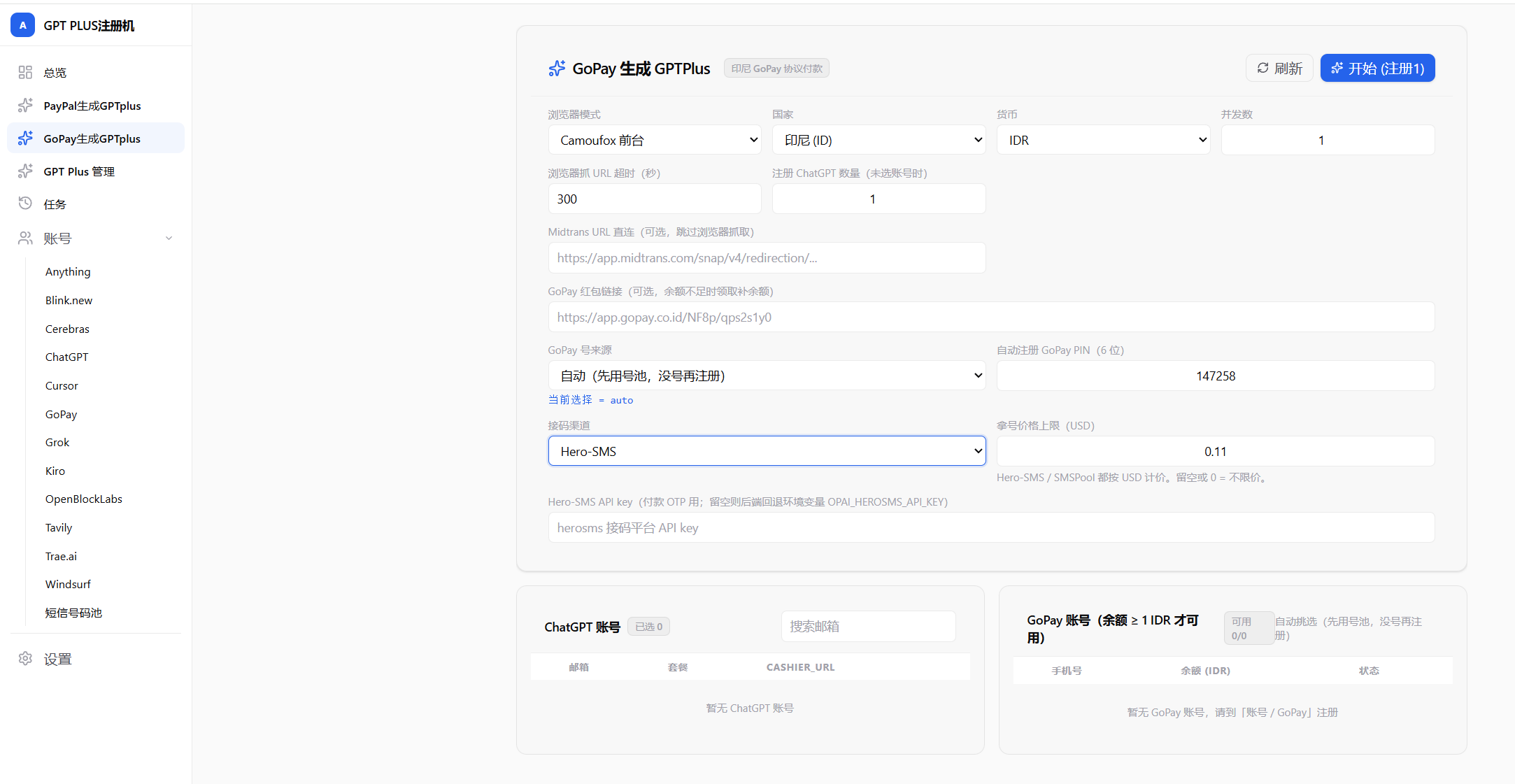Image resolution: width=1515 pixels, height=784 pixels.
Task: Click the 账号 users icon
Action: pos(25,238)
